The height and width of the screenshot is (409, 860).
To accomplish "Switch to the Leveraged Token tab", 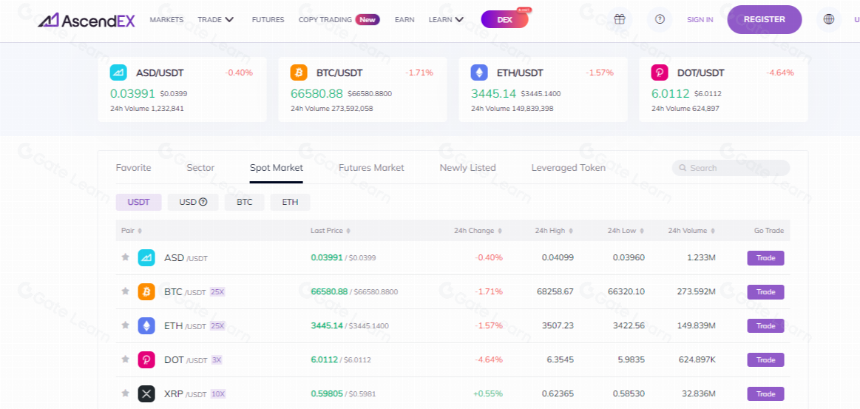I will tap(568, 168).
